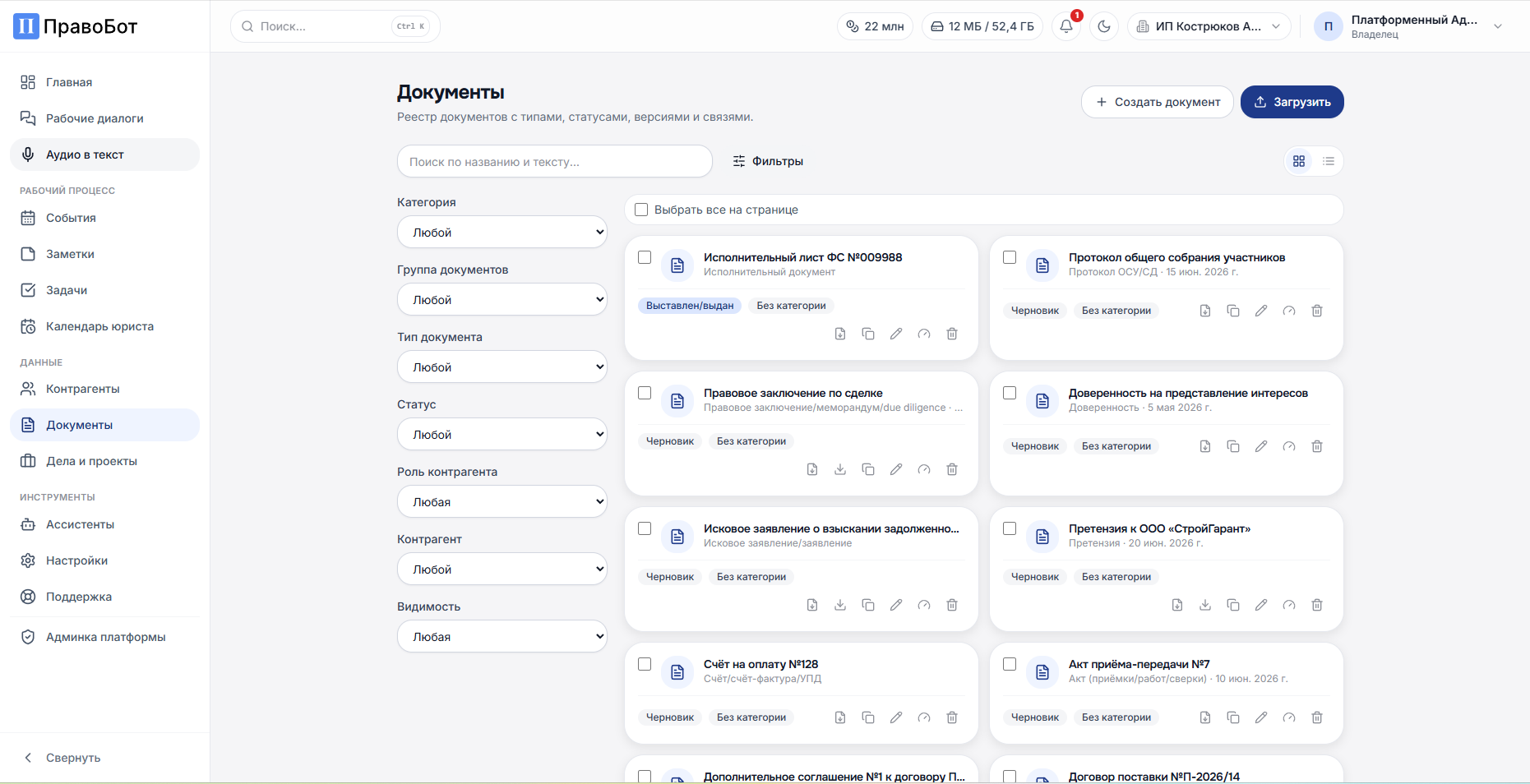Switch to list view of documents
Image resolution: width=1530 pixels, height=784 pixels.
pyautogui.click(x=1329, y=161)
